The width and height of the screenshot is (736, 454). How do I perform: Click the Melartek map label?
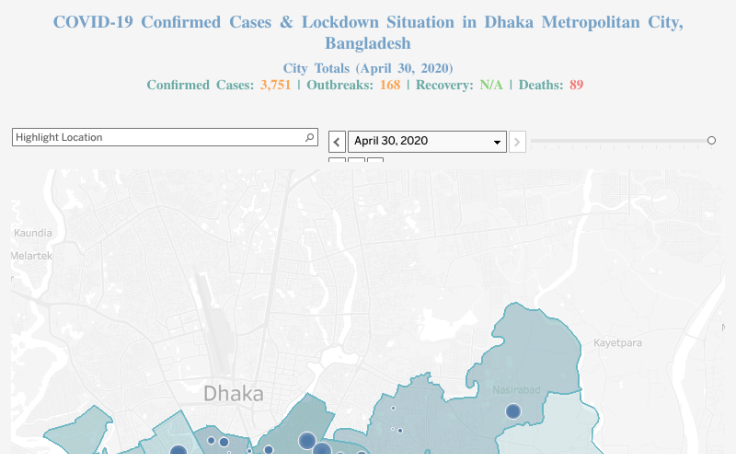coord(31,256)
